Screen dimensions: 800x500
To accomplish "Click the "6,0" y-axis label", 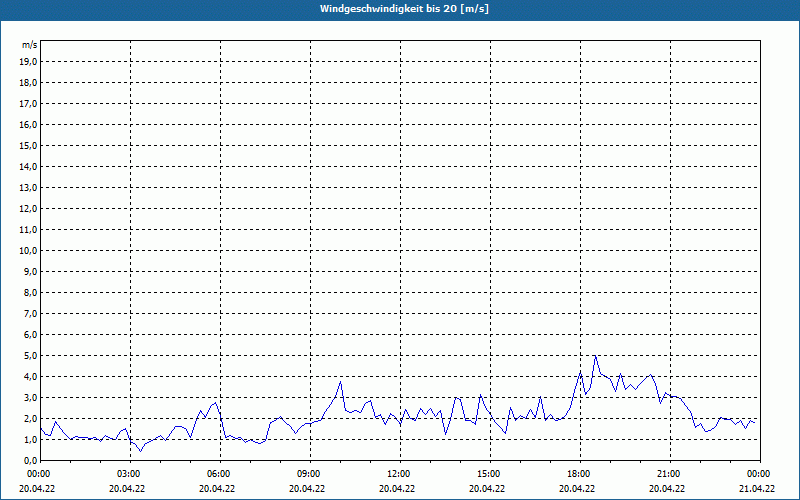I will [30, 335].
